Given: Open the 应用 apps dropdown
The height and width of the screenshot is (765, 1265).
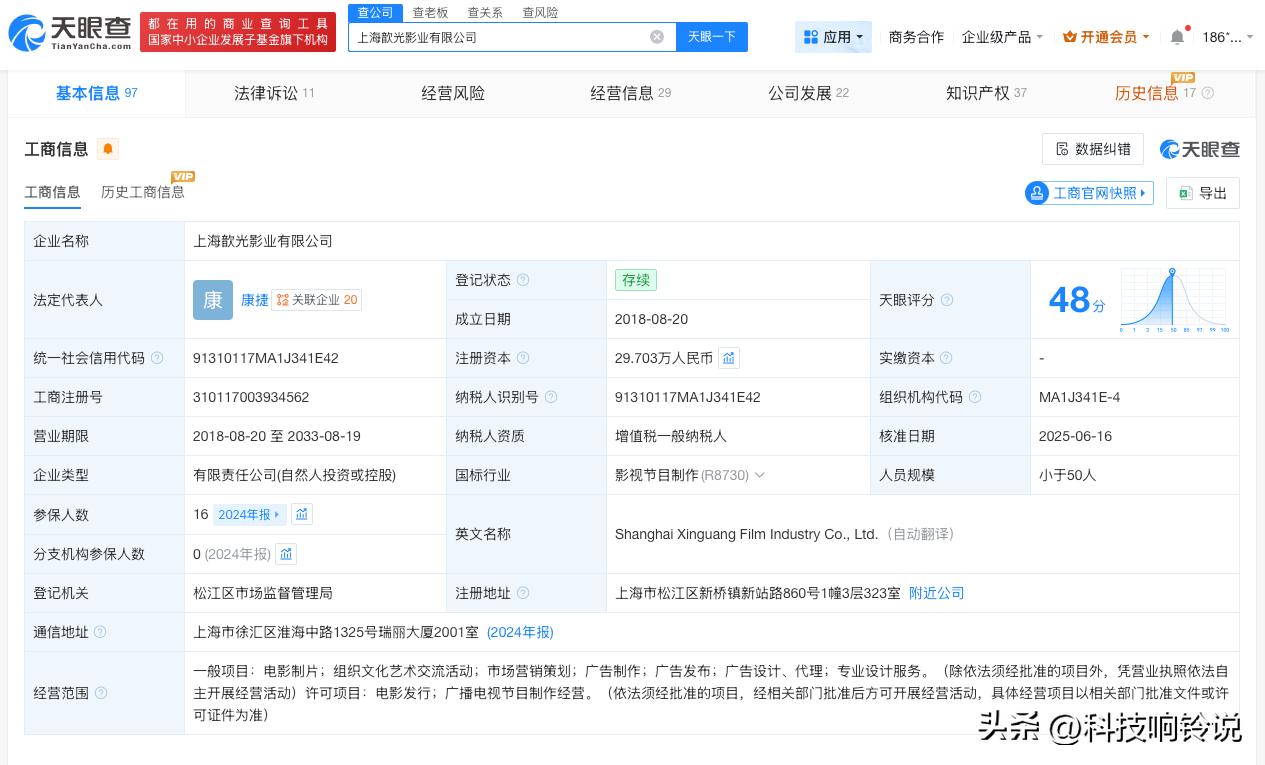Looking at the screenshot, I should (x=833, y=37).
